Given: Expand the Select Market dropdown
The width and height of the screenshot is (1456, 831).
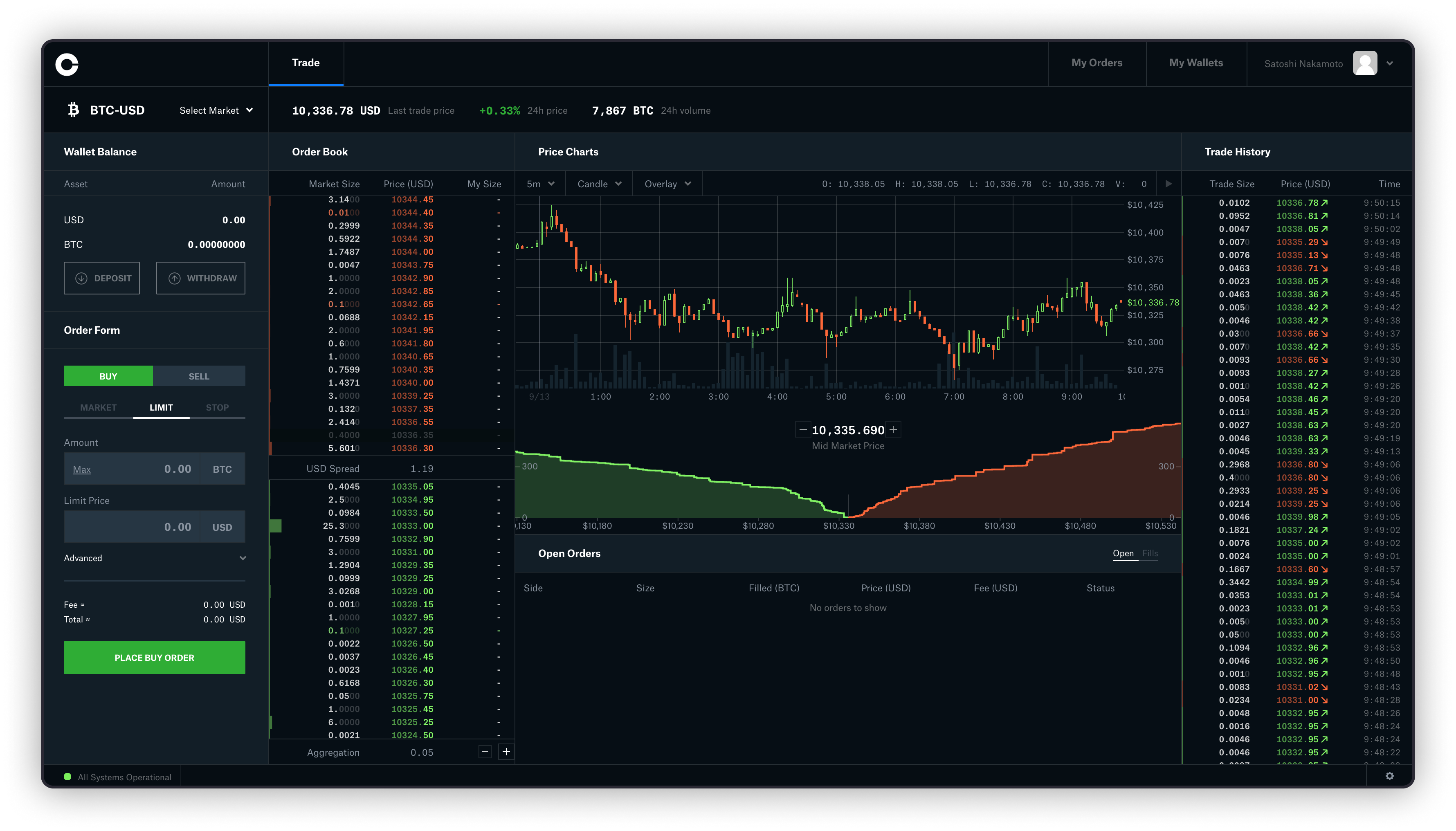Looking at the screenshot, I should pos(214,110).
